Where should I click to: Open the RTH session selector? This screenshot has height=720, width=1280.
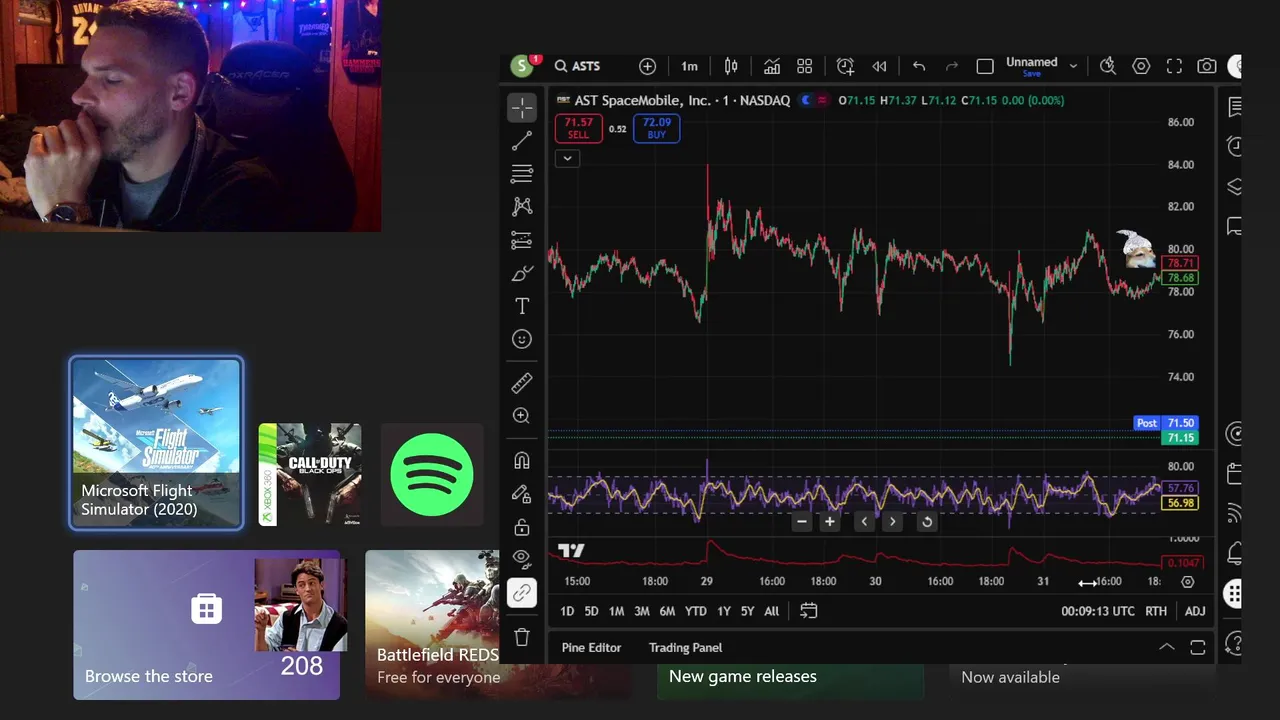point(1156,611)
